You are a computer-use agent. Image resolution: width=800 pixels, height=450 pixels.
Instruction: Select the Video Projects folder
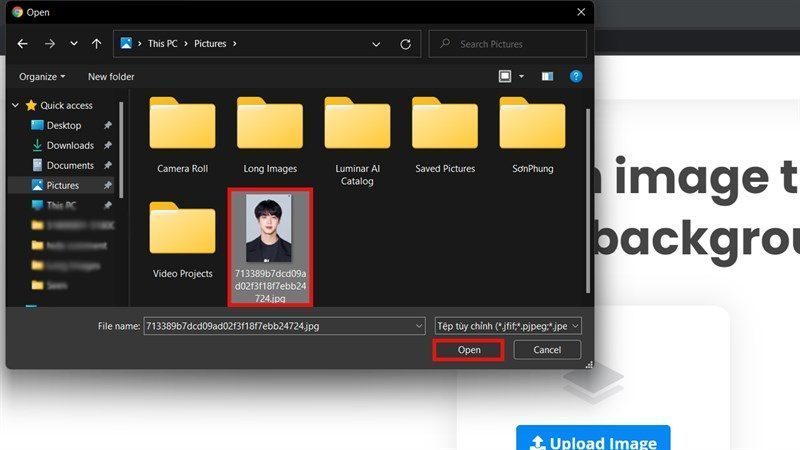coord(182,235)
